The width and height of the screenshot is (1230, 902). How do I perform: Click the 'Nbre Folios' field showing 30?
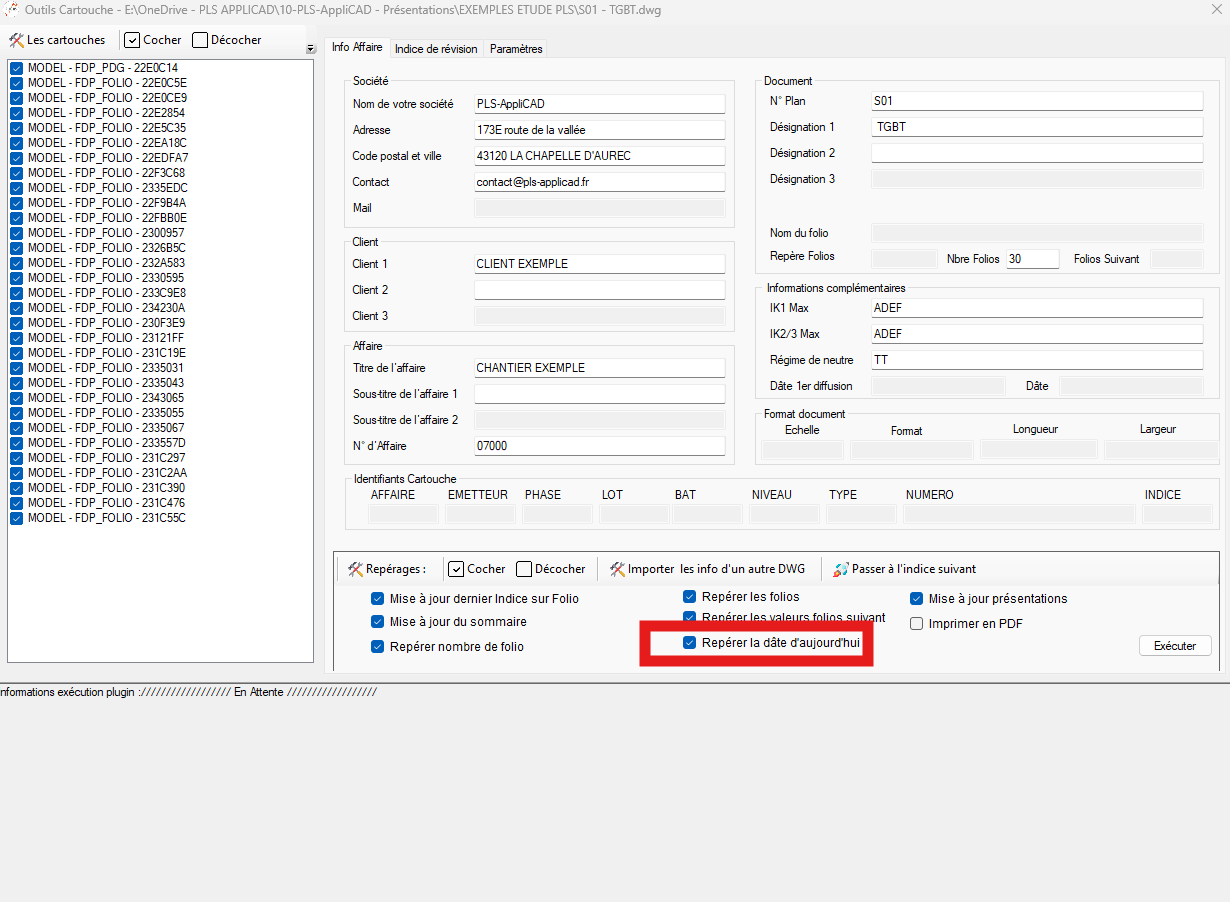[1031, 258]
